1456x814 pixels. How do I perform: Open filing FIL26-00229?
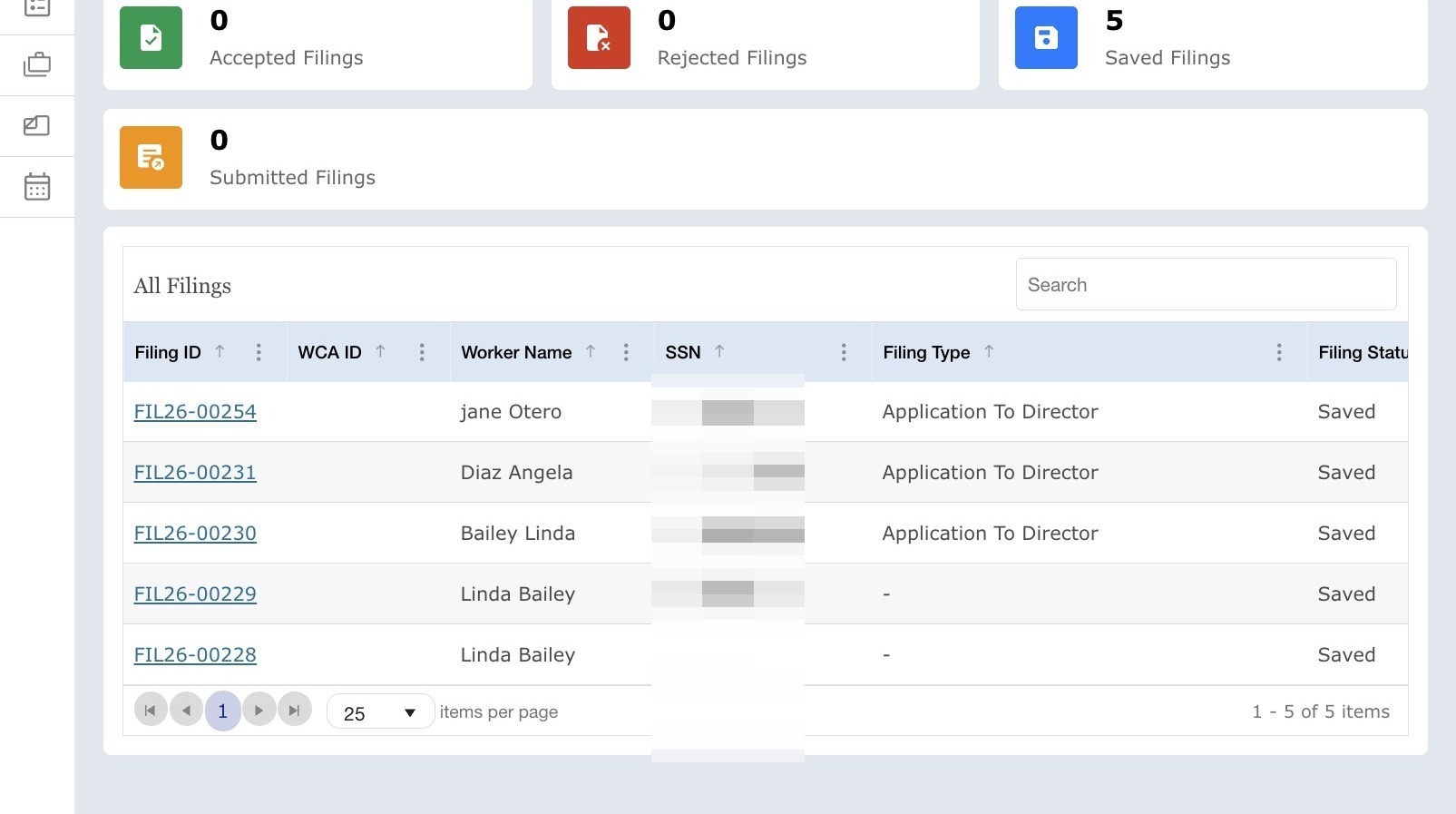pos(195,594)
